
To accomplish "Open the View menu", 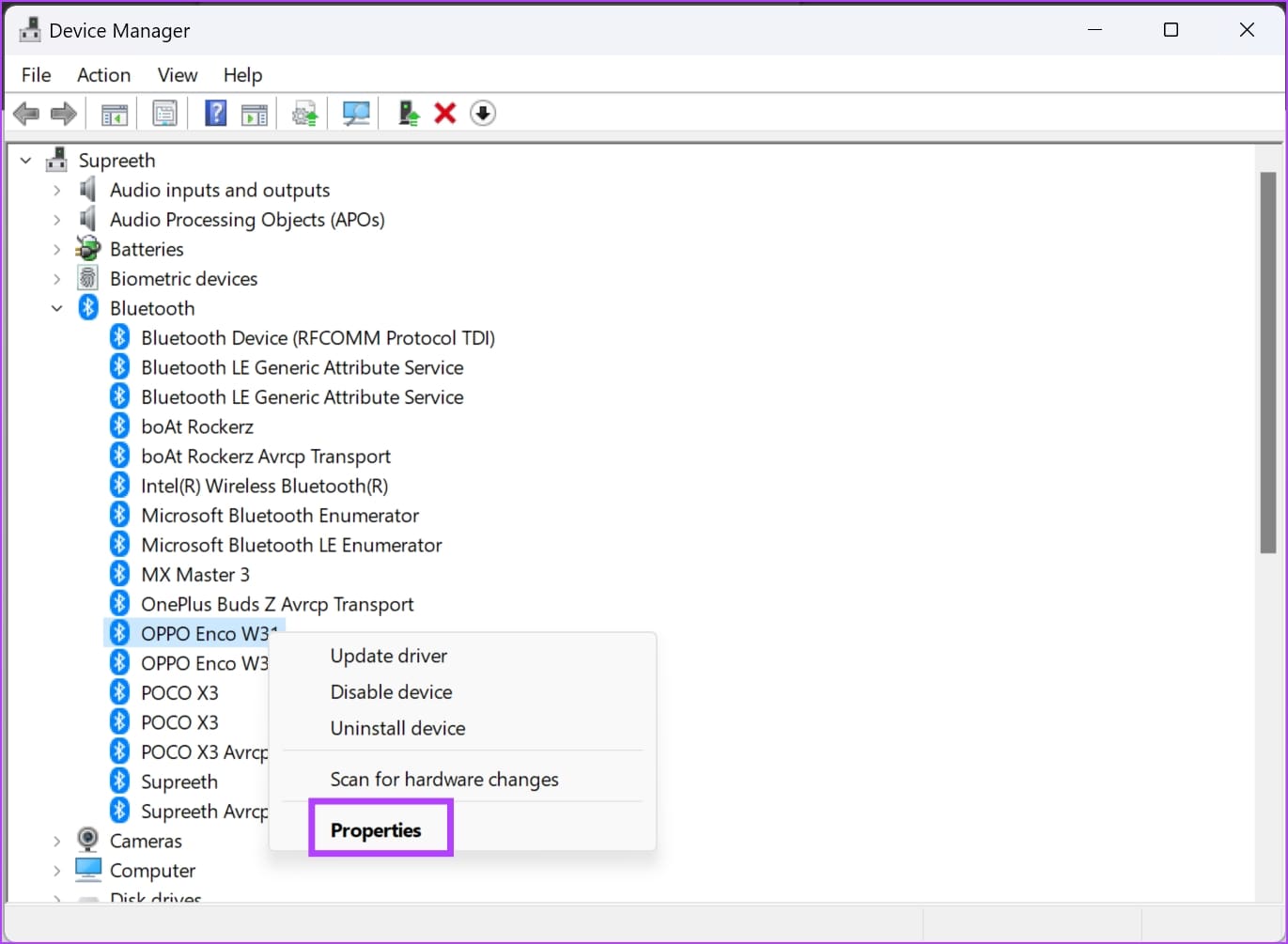I will pos(177,75).
